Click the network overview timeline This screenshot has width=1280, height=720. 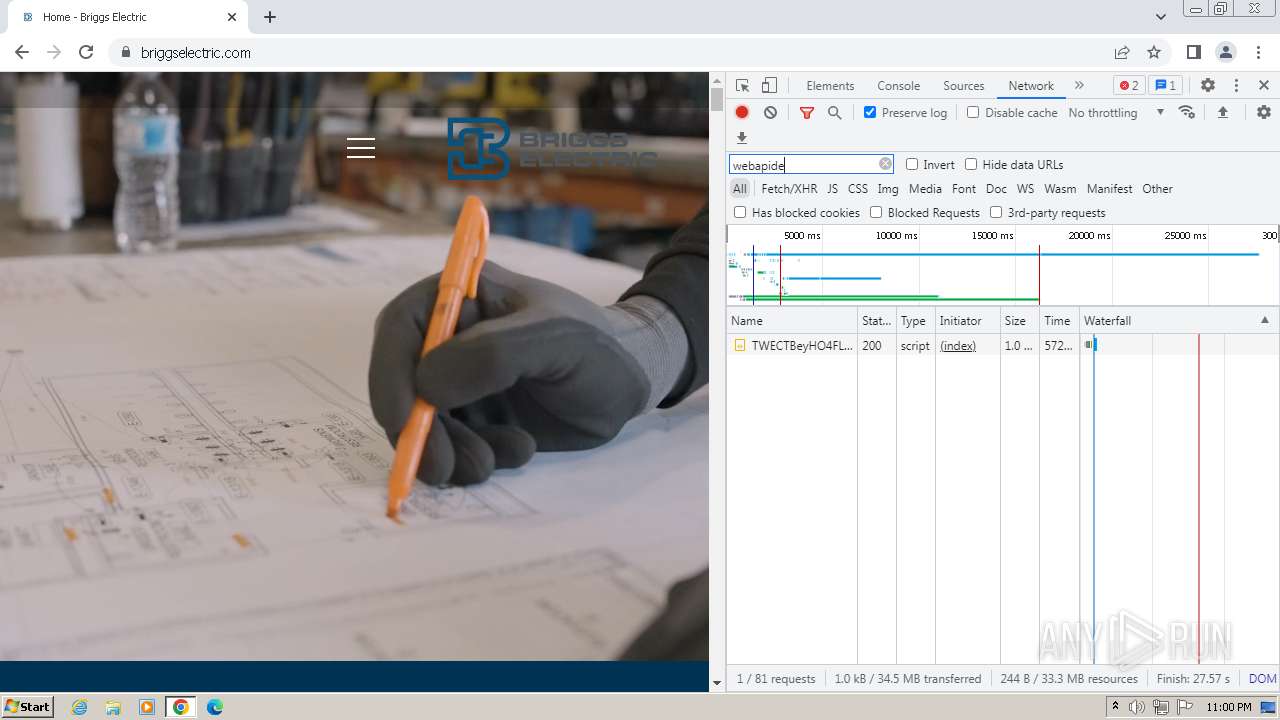(x=1002, y=265)
